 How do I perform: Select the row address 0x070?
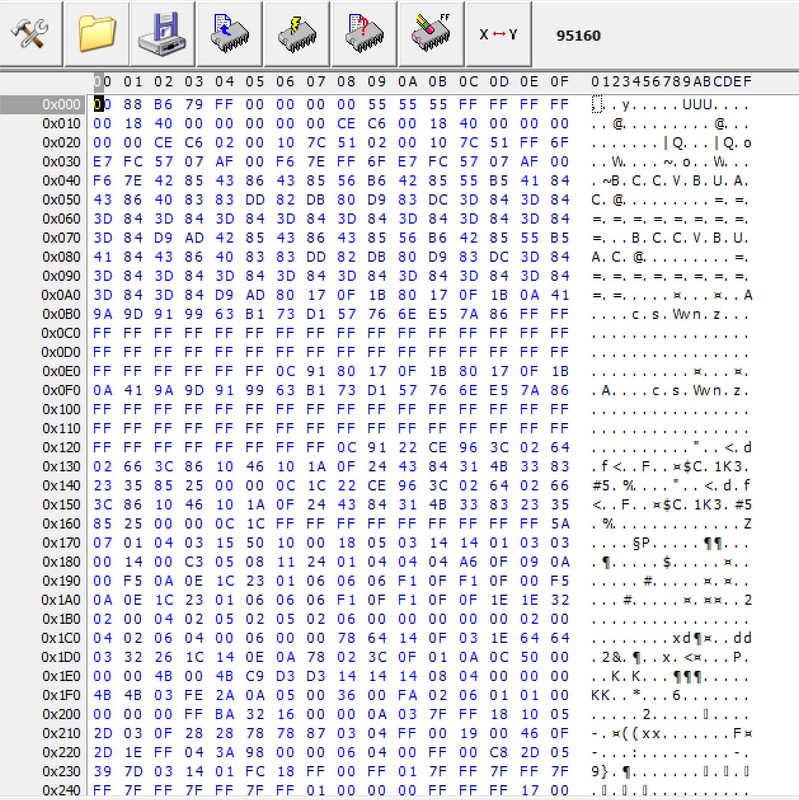62,238
